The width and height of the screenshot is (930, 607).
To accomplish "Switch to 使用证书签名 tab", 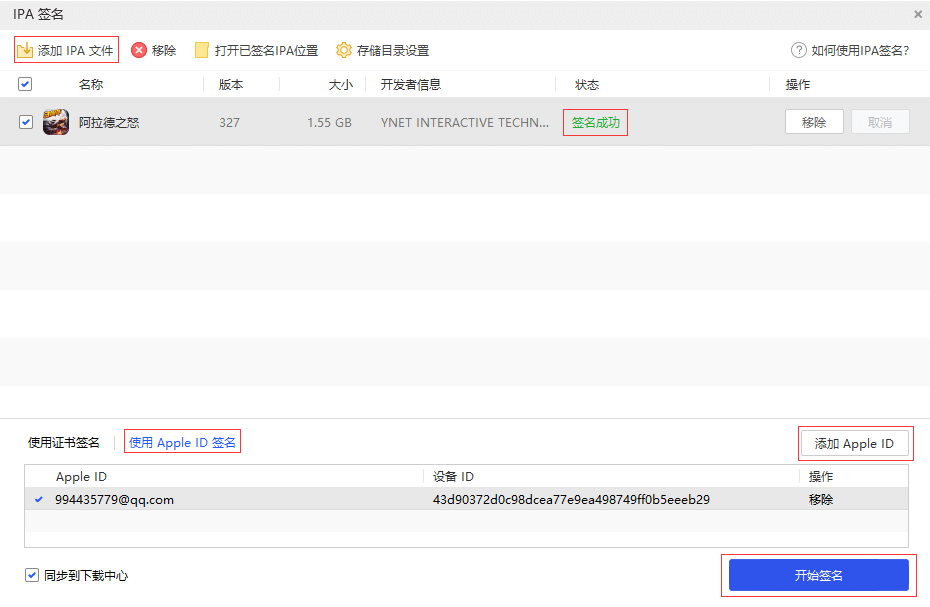I will (x=64, y=442).
